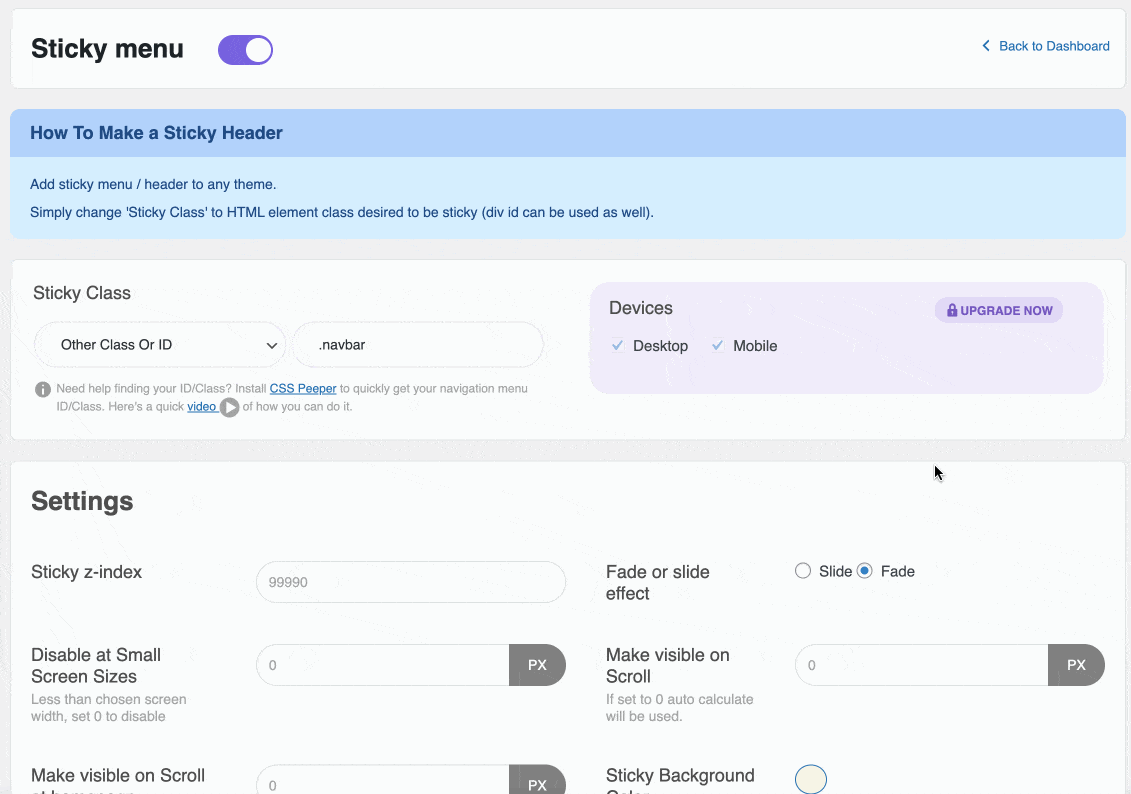Click the How To Make a Sticky Header heading
1131x794 pixels.
(157, 133)
